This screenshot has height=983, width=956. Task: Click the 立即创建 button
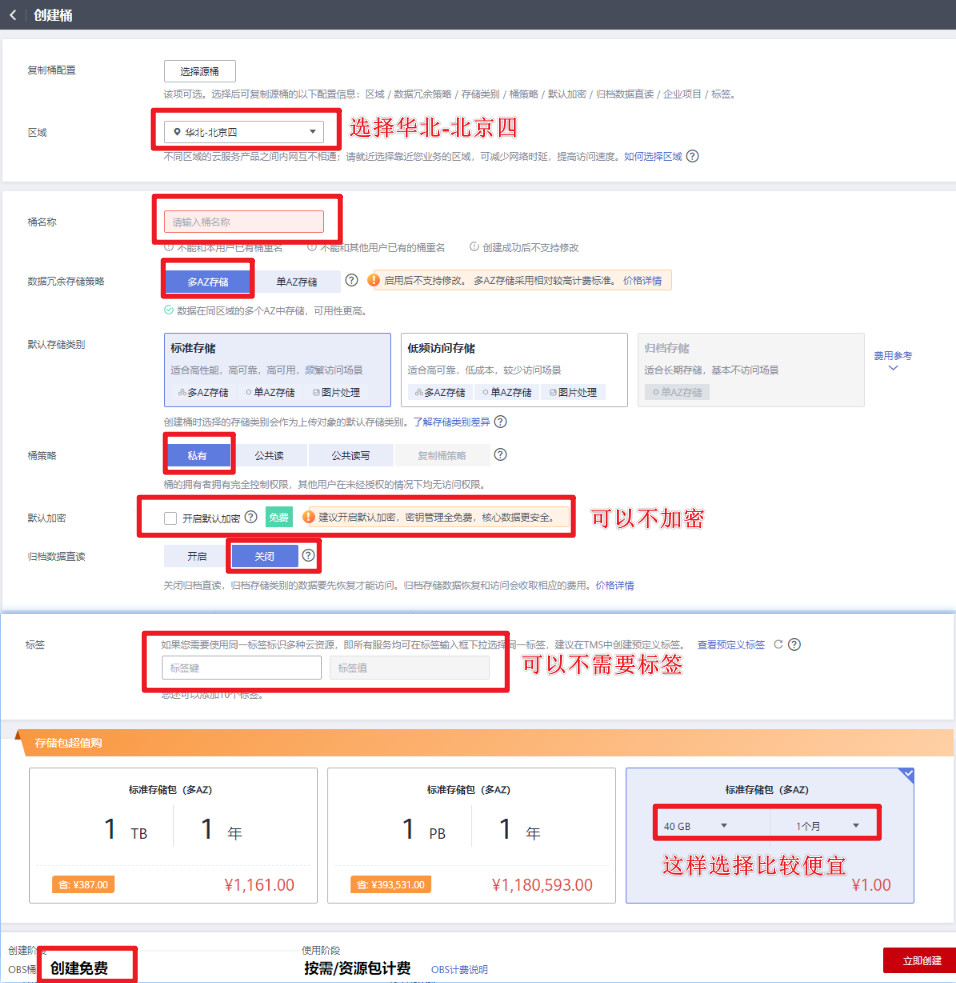[922, 960]
